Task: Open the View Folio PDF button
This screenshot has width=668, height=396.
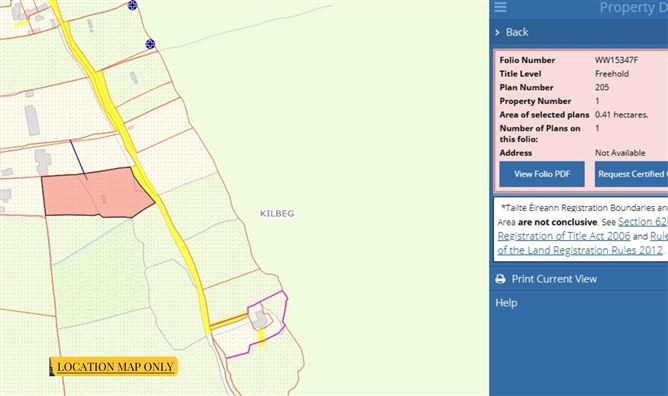Action: [542, 174]
